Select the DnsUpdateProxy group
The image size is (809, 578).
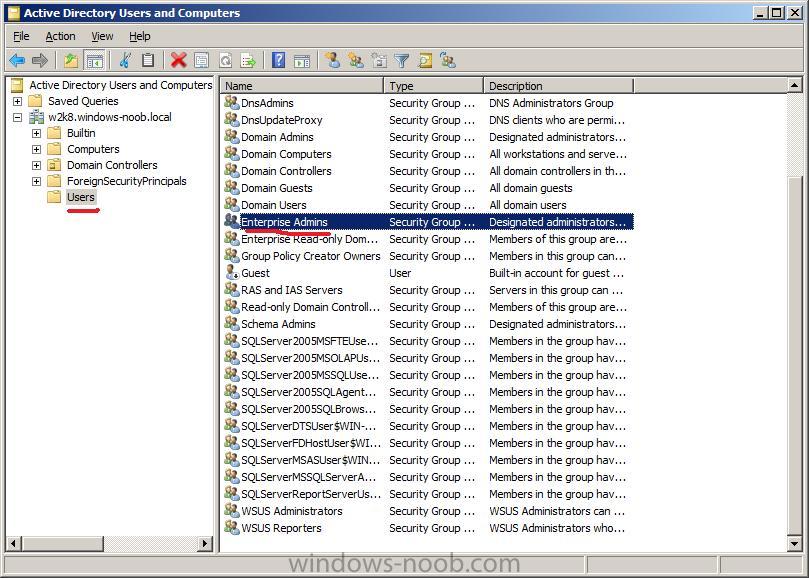tap(282, 120)
